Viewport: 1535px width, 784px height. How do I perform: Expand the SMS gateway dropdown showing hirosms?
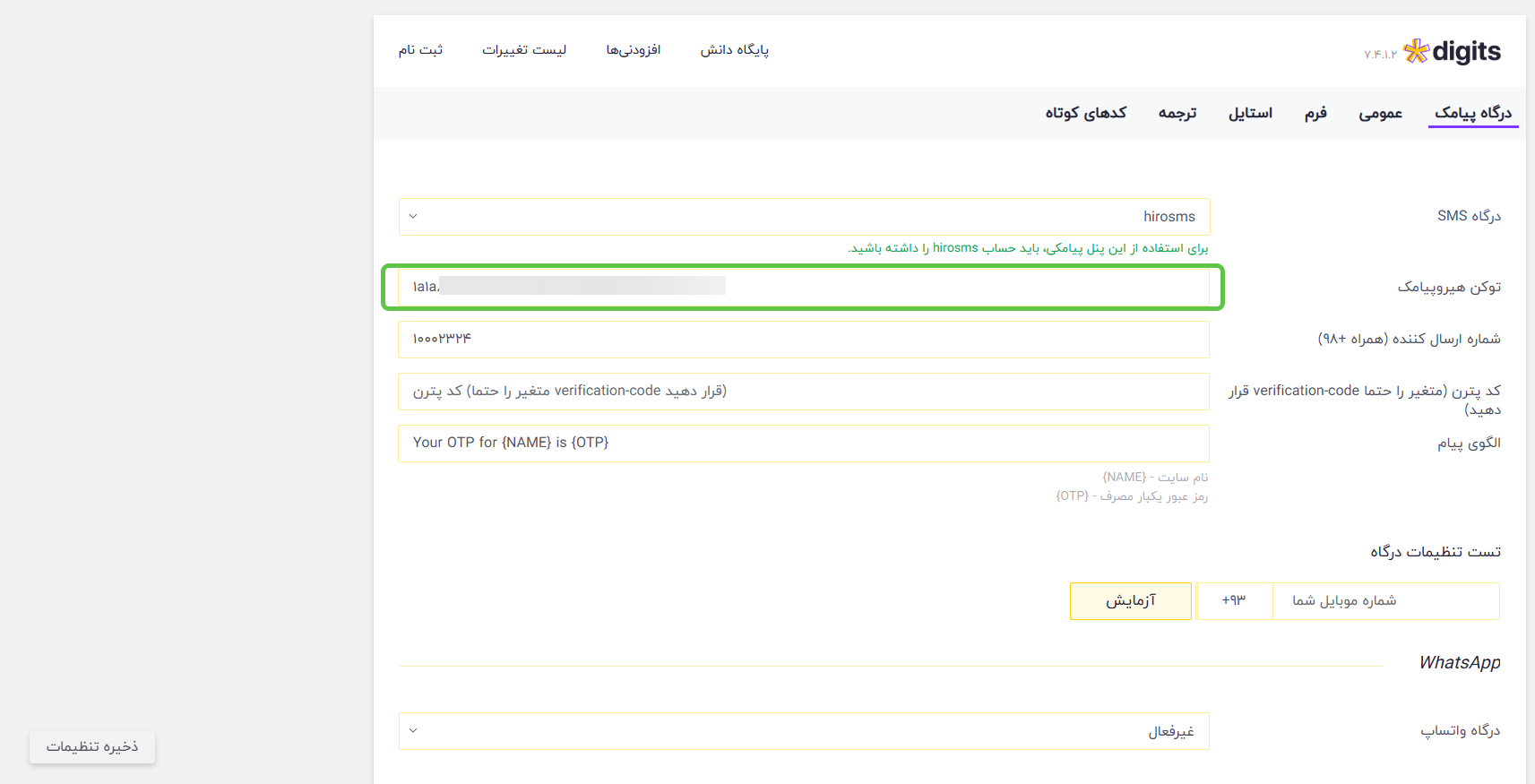click(804, 217)
